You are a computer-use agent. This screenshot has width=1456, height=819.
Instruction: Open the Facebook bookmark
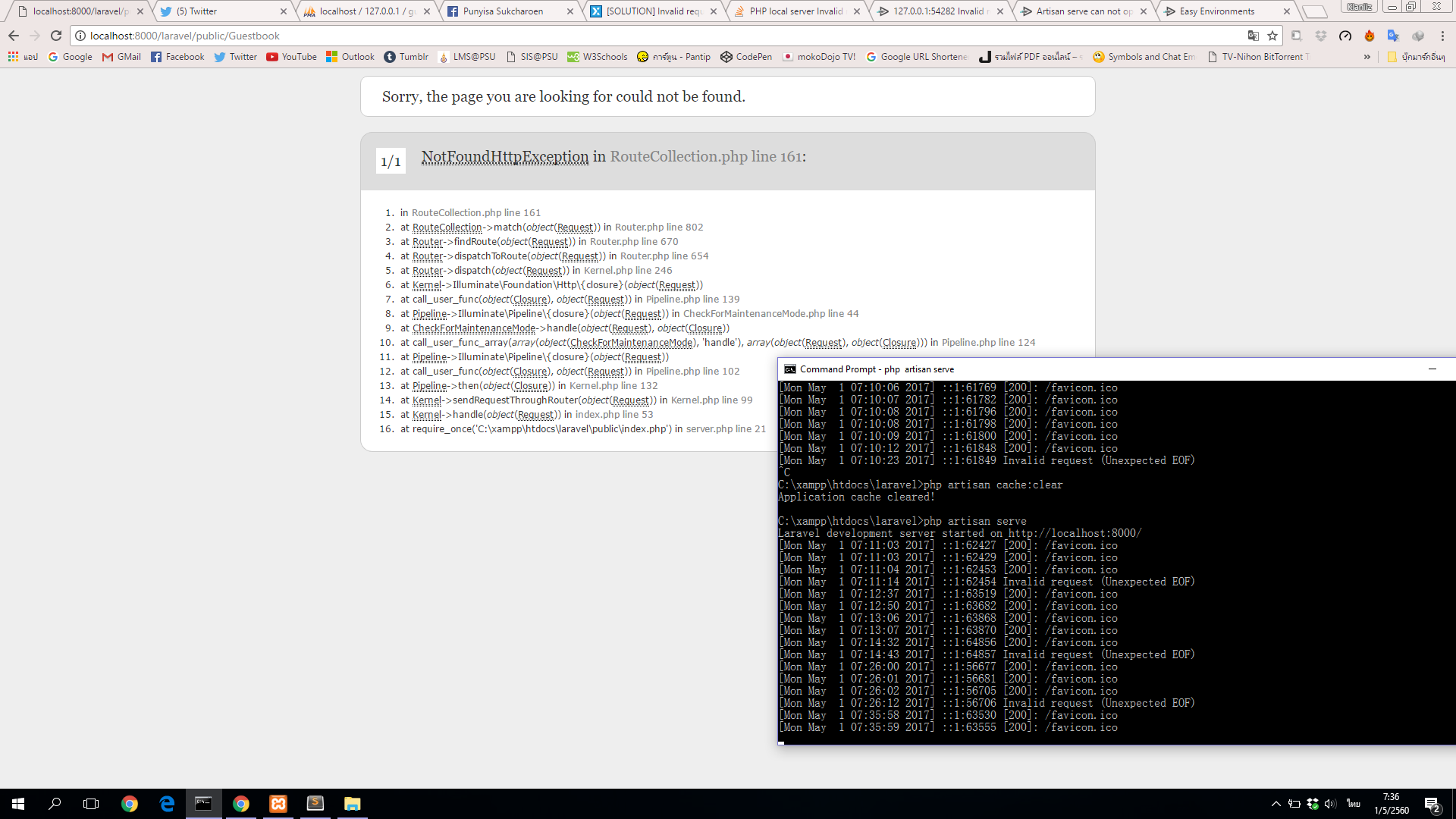[177, 57]
